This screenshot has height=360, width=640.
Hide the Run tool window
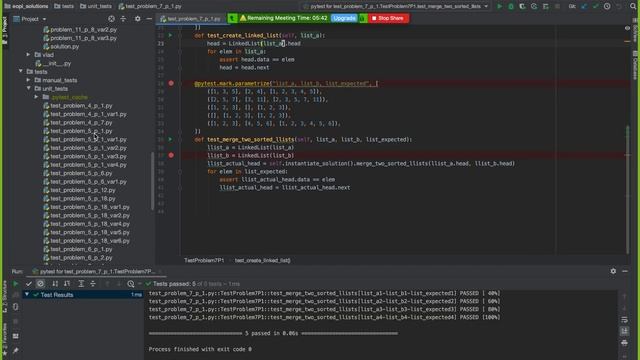click(x=625, y=271)
